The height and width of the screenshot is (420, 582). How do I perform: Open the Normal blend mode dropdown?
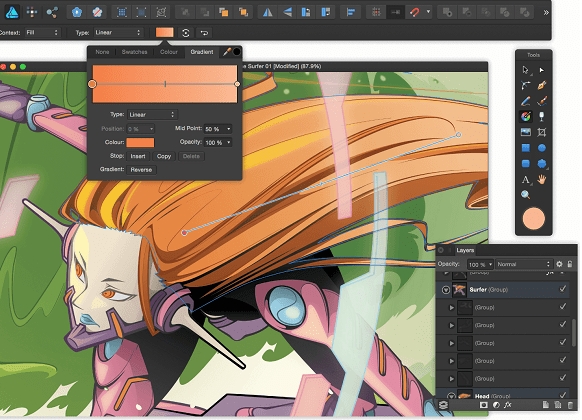pos(524,264)
